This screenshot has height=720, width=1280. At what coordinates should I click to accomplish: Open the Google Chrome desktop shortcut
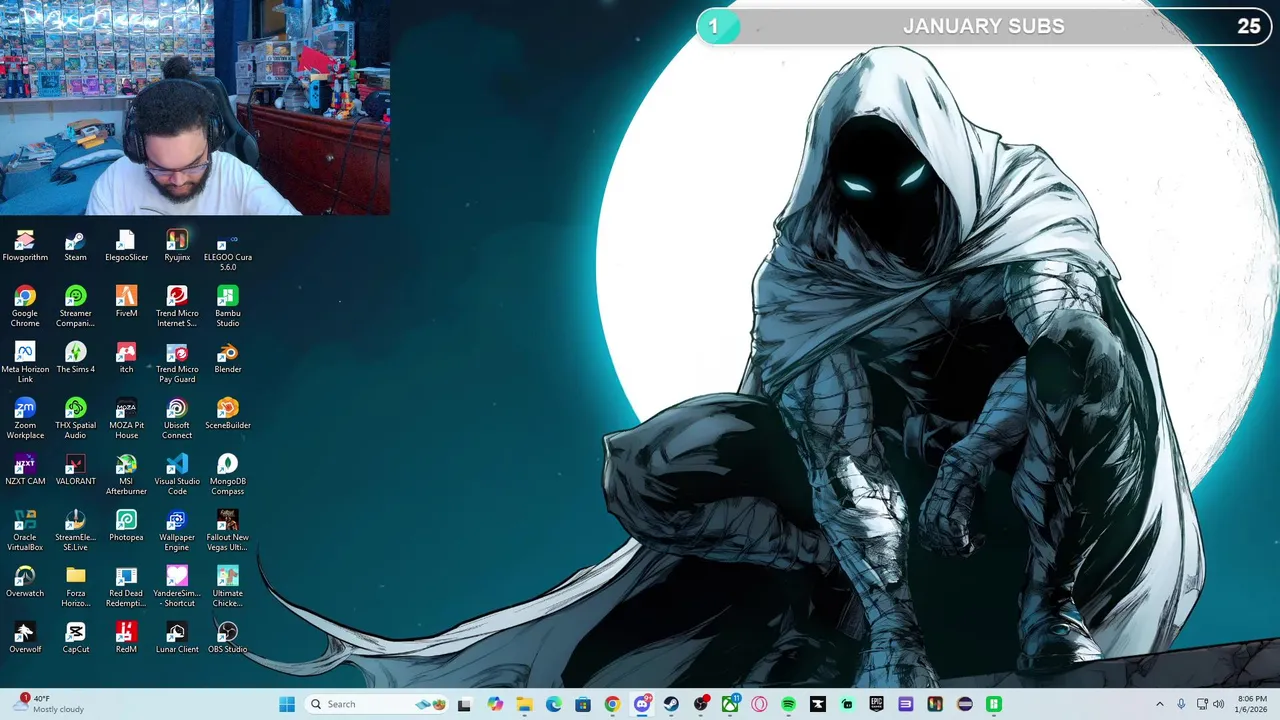click(25, 307)
